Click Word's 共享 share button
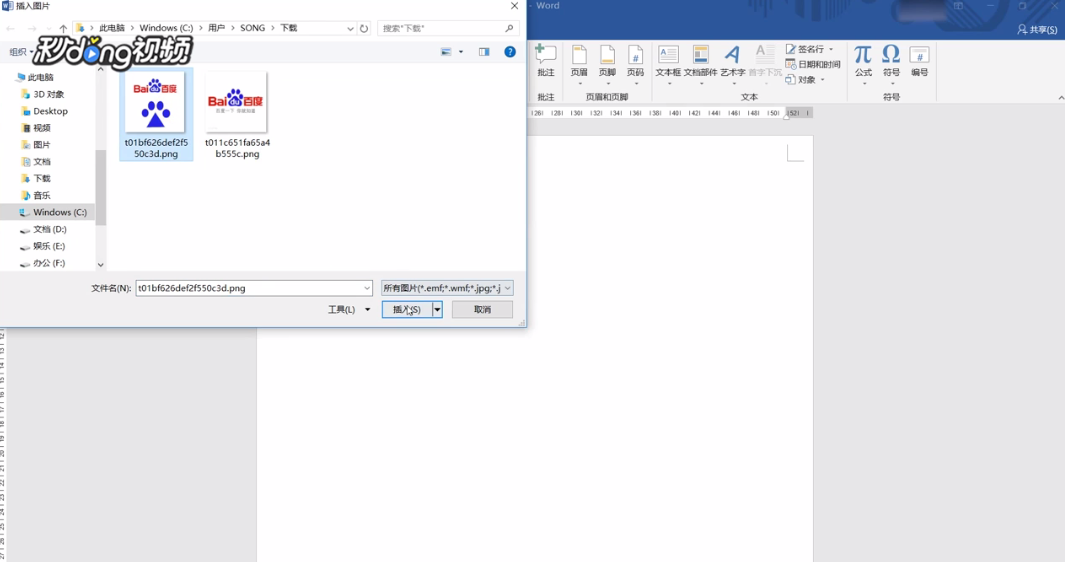The image size is (1065, 562). pos(1037,29)
